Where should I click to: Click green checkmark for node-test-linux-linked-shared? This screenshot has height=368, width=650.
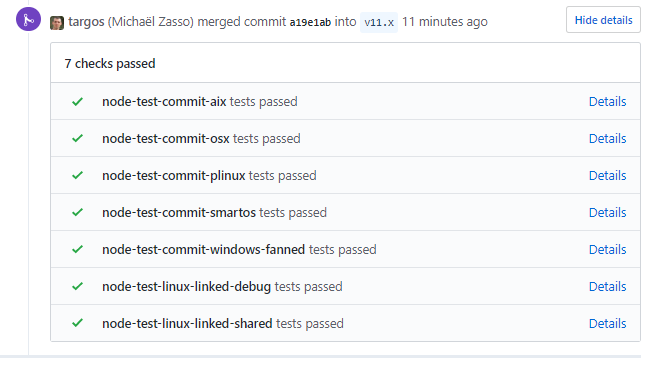(x=78, y=323)
